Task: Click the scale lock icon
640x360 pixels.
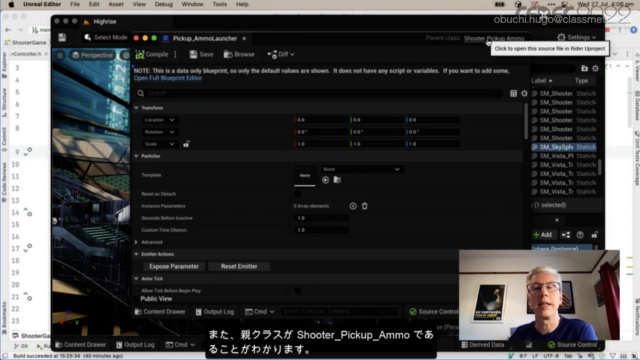Action: click(186, 144)
